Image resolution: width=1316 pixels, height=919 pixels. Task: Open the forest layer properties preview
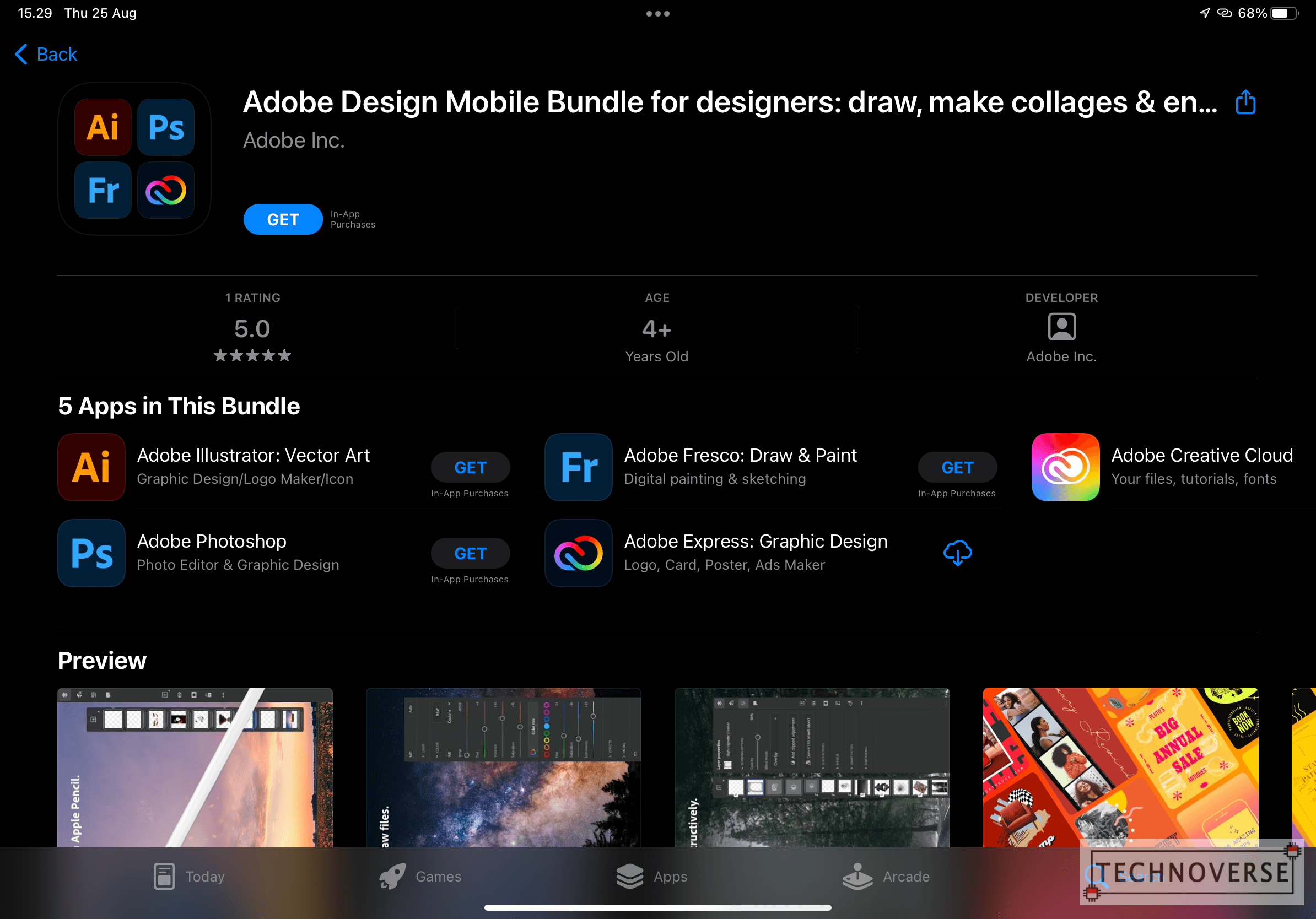(812, 767)
